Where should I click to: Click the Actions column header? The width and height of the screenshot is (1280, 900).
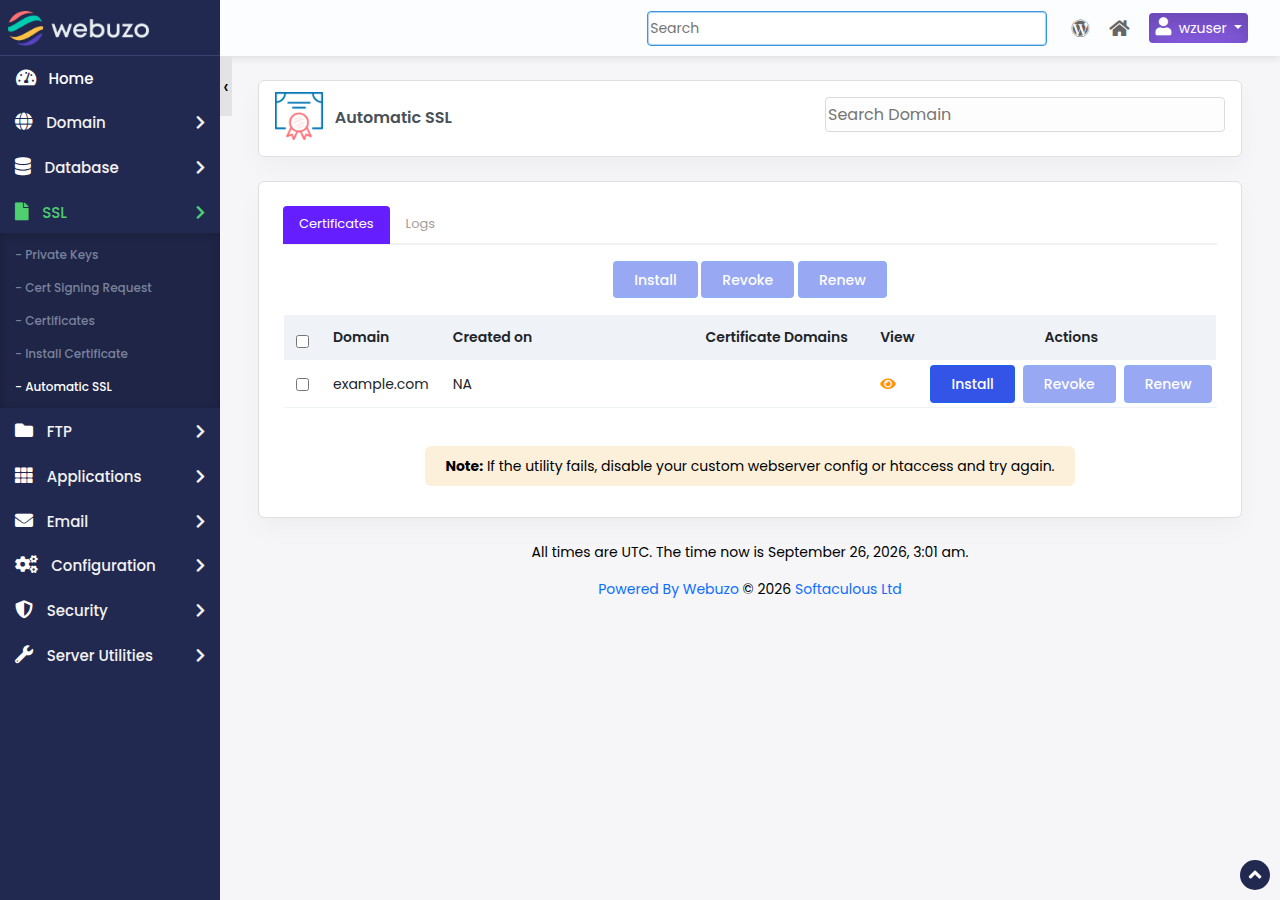(1071, 337)
